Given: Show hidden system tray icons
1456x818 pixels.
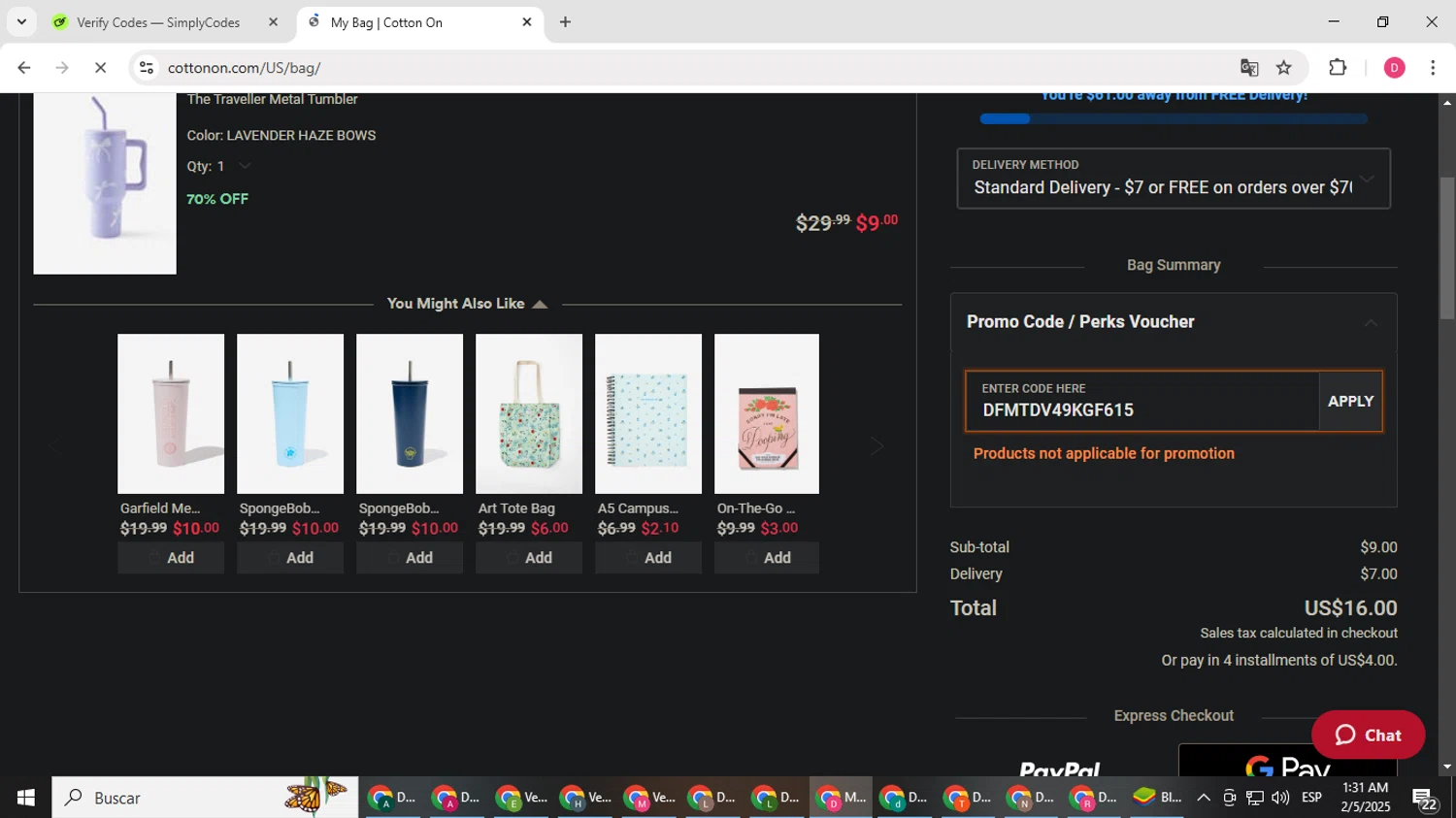Looking at the screenshot, I should coord(1204,798).
